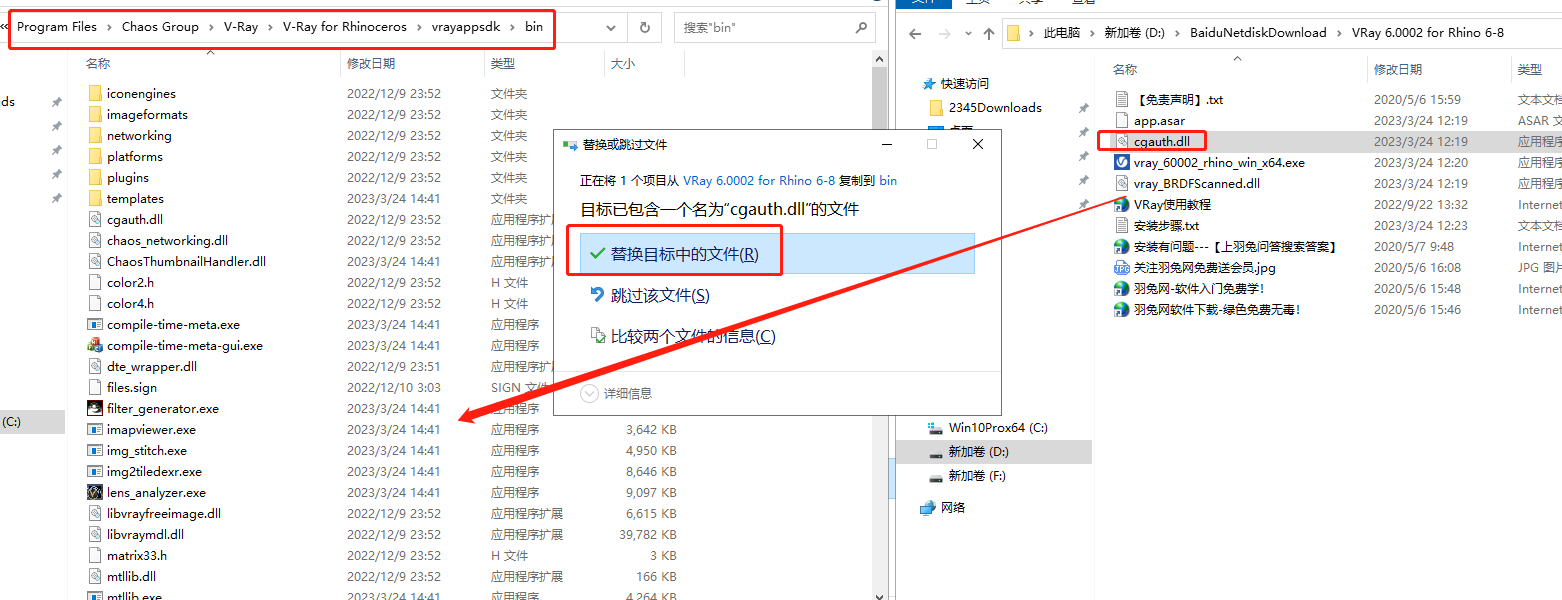Viewport: 1562px width, 600px height.
Task: Select color2.h file
Action: (130, 282)
